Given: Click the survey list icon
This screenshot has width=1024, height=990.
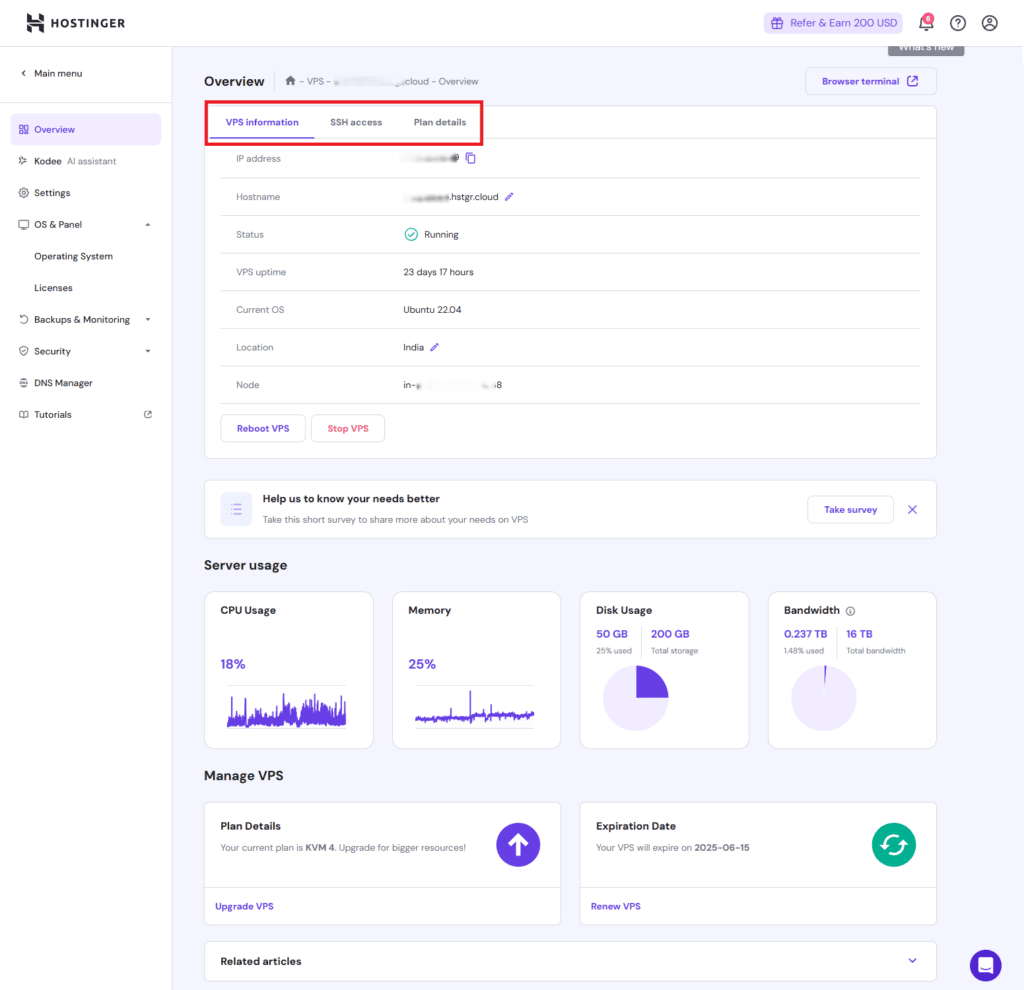Looking at the screenshot, I should pos(236,509).
